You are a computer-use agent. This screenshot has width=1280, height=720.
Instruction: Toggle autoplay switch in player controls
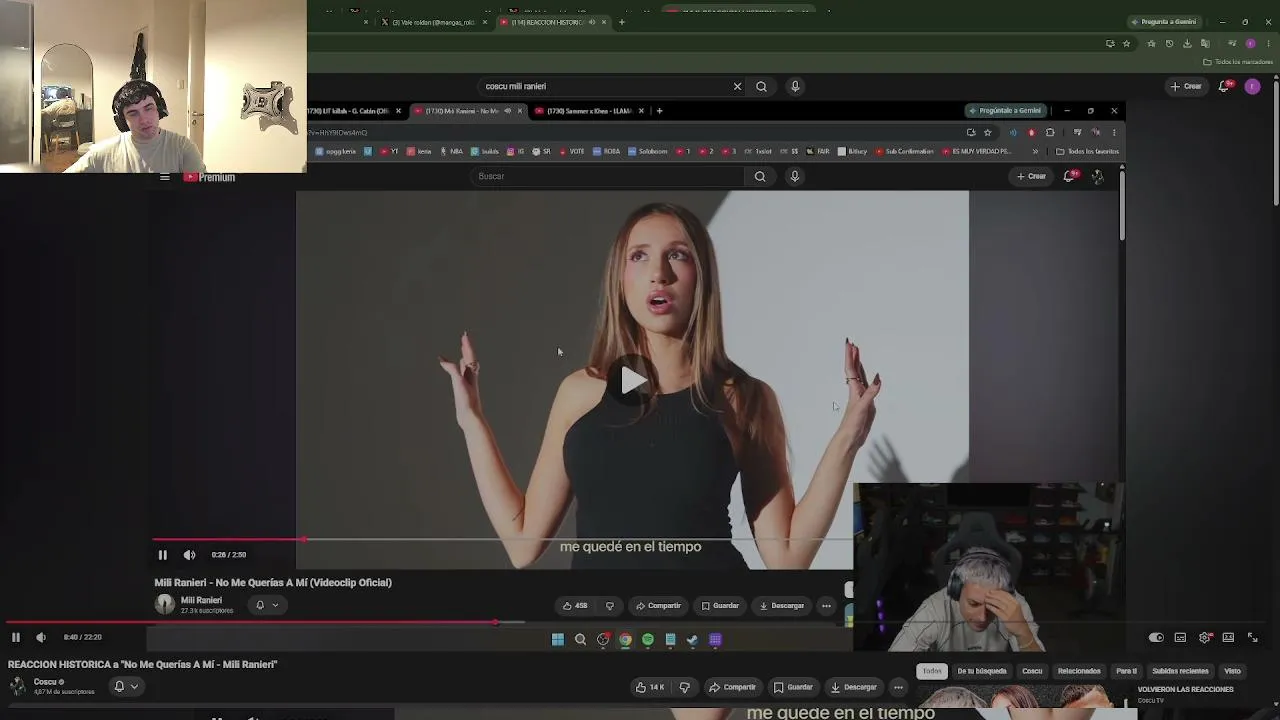(1156, 637)
